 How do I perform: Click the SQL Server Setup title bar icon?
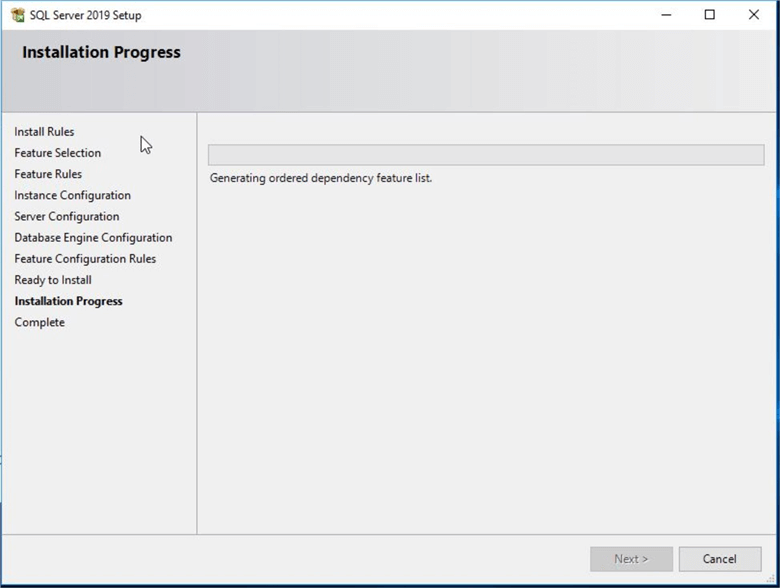[18, 15]
